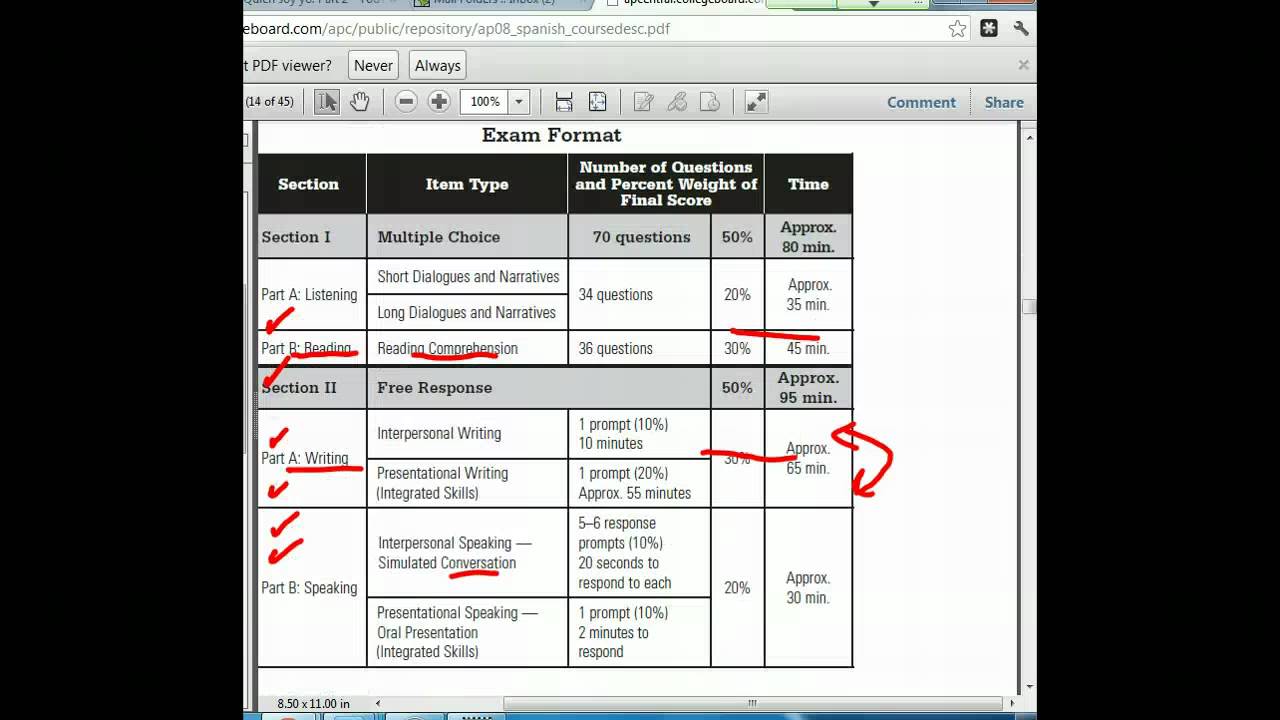The width and height of the screenshot is (1280, 720).
Task: Click the page number indicator (14 of 45)
Action: coord(270,101)
